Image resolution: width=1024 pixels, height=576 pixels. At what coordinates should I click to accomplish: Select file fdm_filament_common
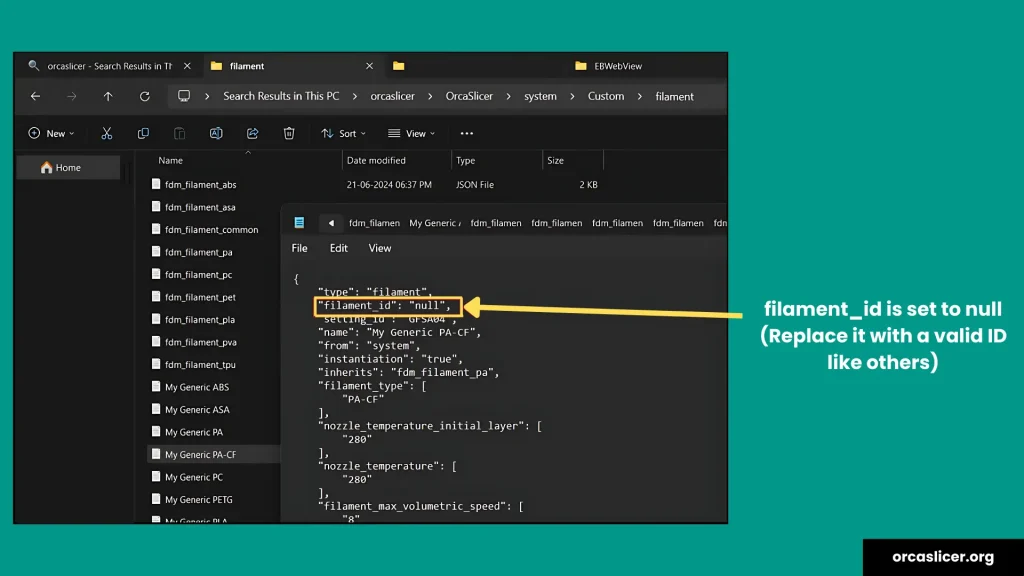211,230
